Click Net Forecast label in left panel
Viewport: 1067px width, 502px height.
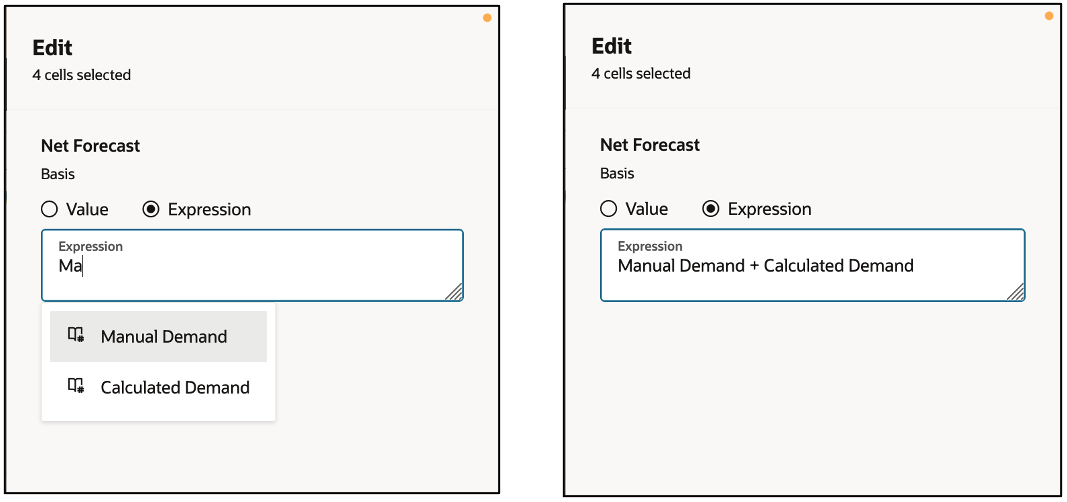pos(91,146)
